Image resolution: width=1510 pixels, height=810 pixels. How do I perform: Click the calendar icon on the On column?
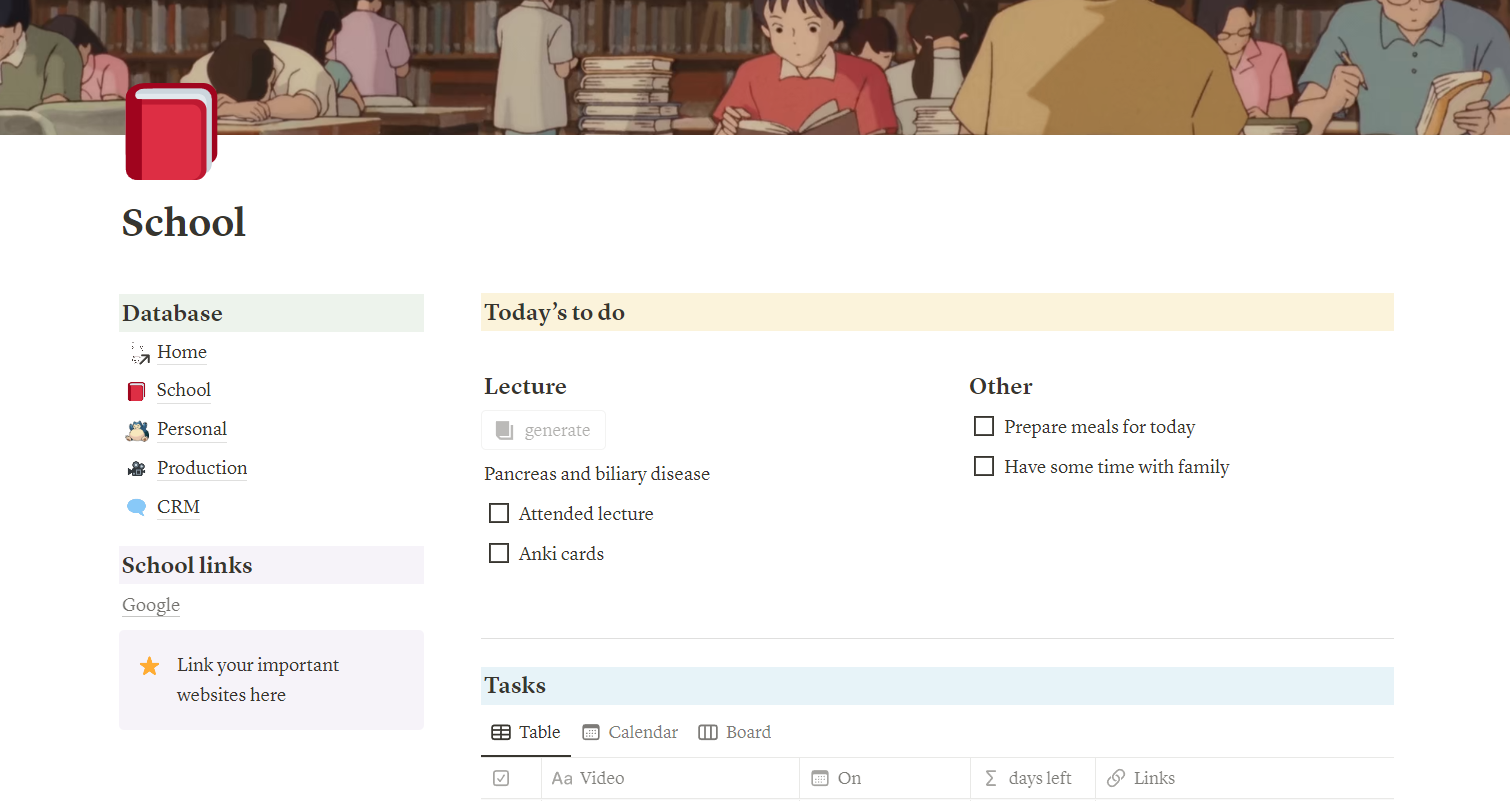point(821,778)
